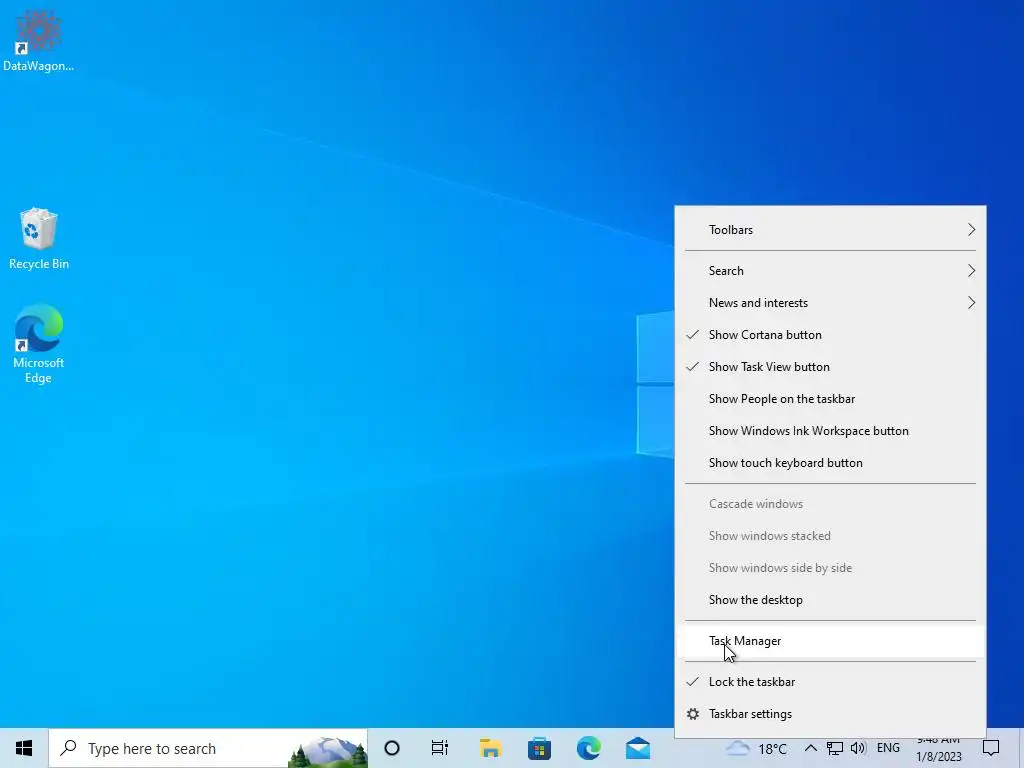Open Task Manager from context menu
Image resolution: width=1024 pixels, height=768 pixels.
(830, 641)
